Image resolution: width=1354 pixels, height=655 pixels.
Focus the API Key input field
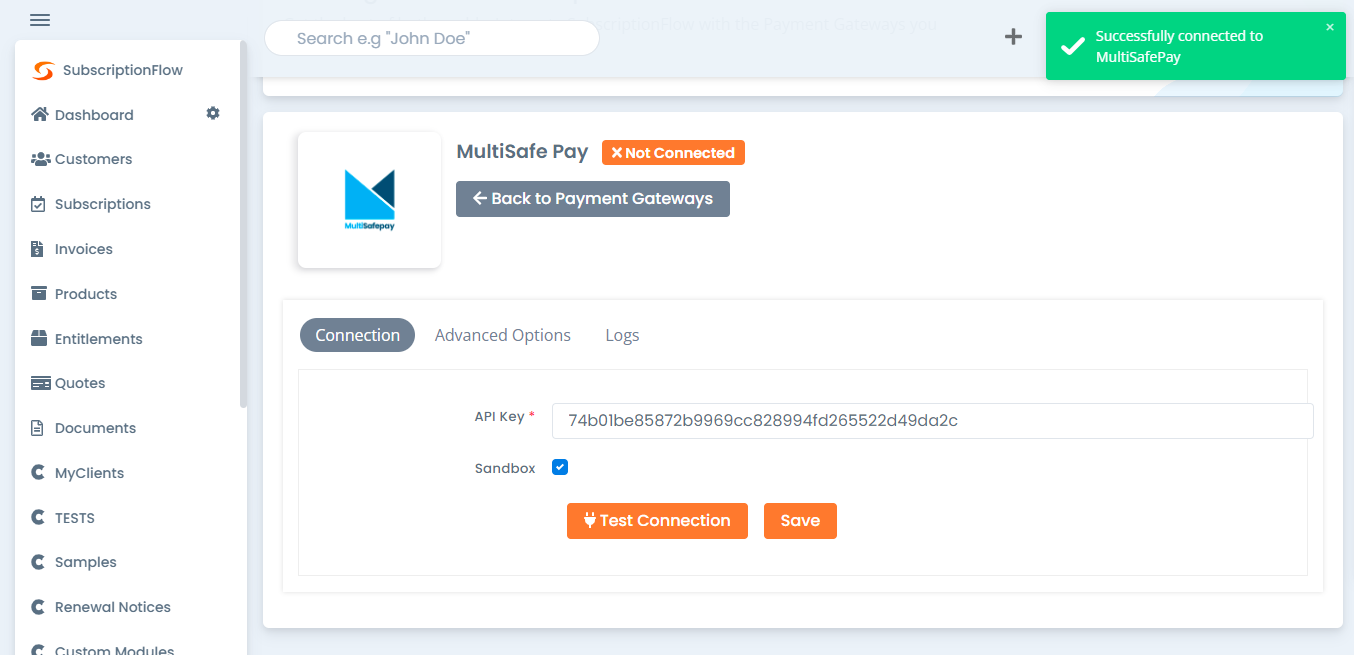(932, 421)
